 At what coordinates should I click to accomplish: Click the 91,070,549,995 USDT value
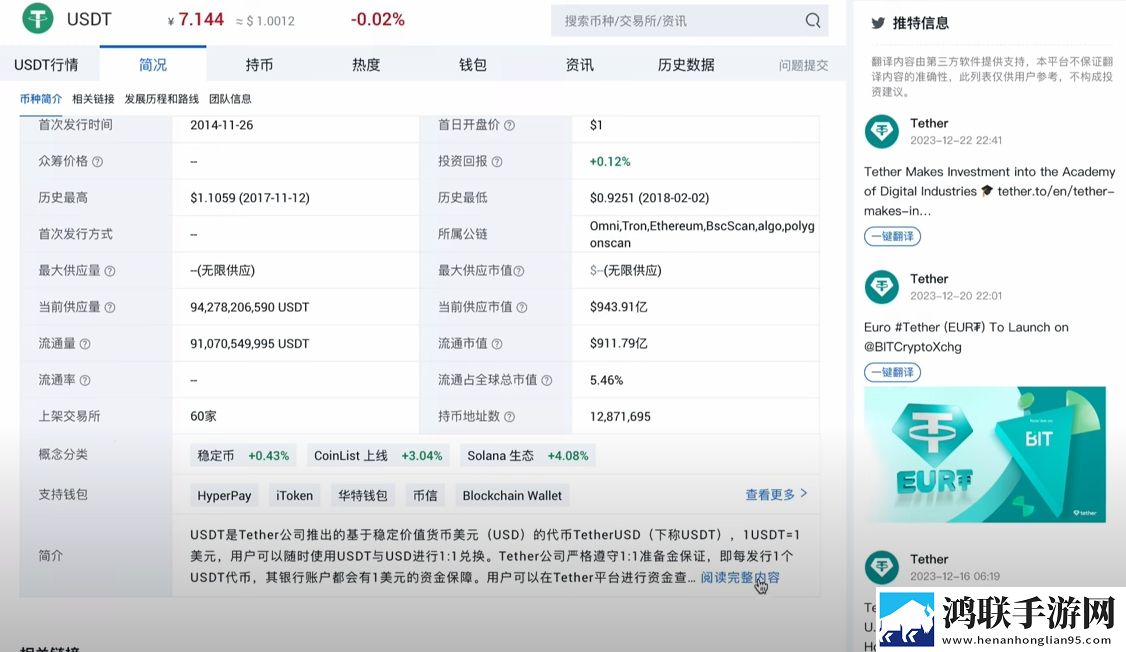(x=249, y=344)
